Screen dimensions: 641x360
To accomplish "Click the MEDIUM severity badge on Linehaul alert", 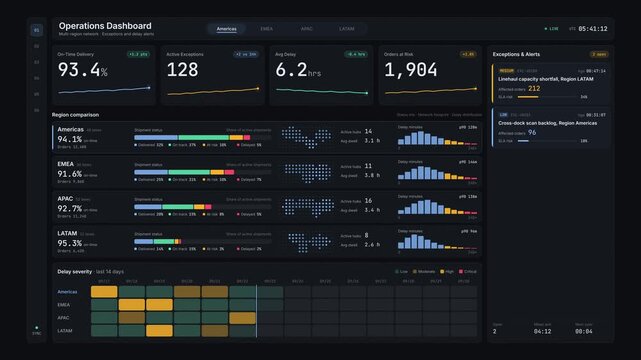I will coord(506,71).
